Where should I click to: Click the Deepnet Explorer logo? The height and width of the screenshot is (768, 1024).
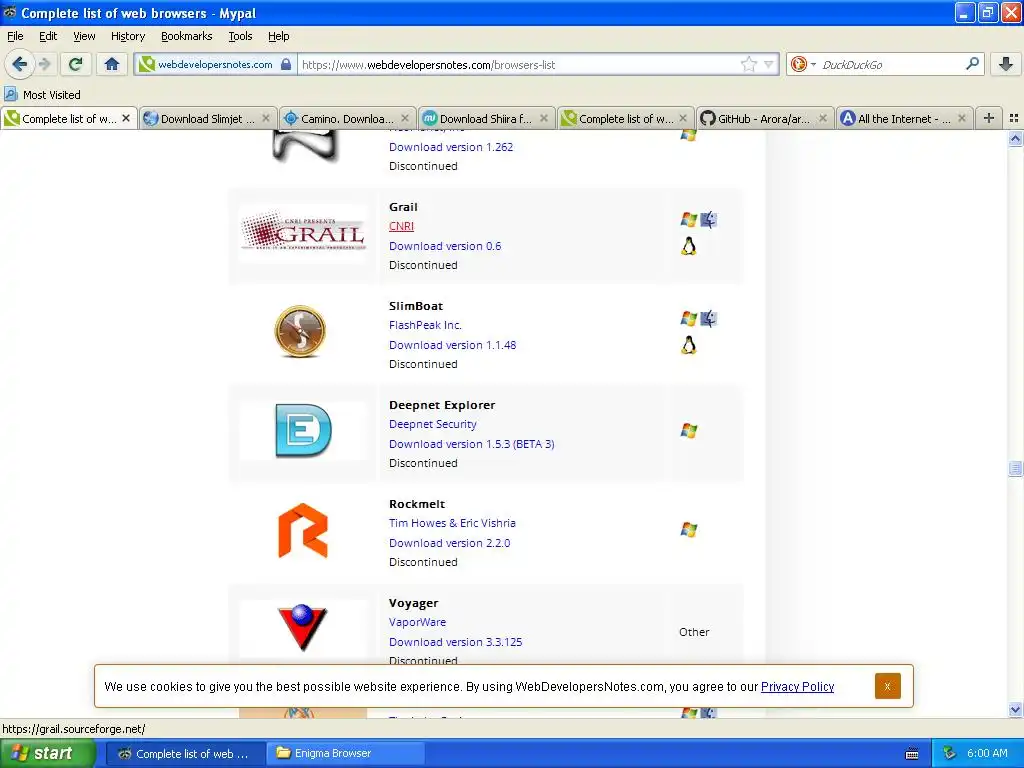303,430
